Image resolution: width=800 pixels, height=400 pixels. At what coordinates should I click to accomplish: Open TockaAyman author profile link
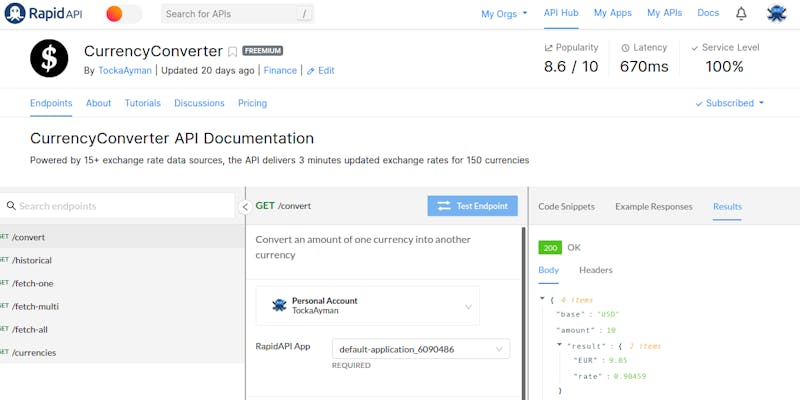coord(125,70)
